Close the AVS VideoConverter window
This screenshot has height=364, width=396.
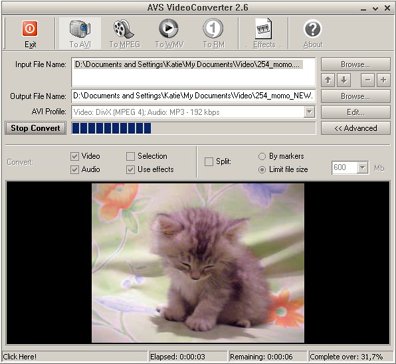click(x=387, y=8)
